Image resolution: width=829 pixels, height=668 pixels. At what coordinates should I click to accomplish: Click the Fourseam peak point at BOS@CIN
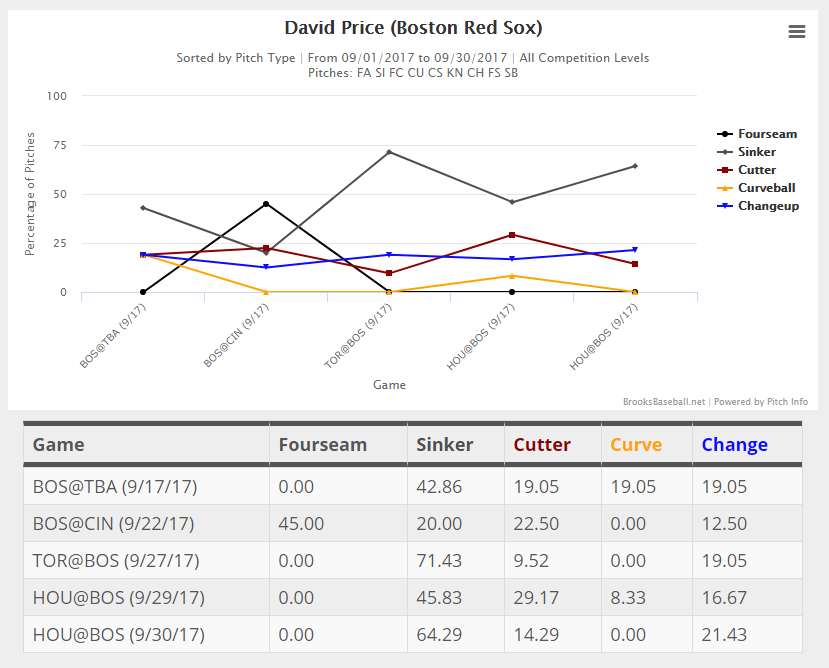(266, 204)
